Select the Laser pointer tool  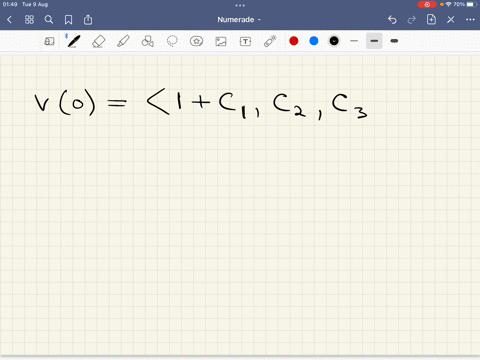[270, 41]
